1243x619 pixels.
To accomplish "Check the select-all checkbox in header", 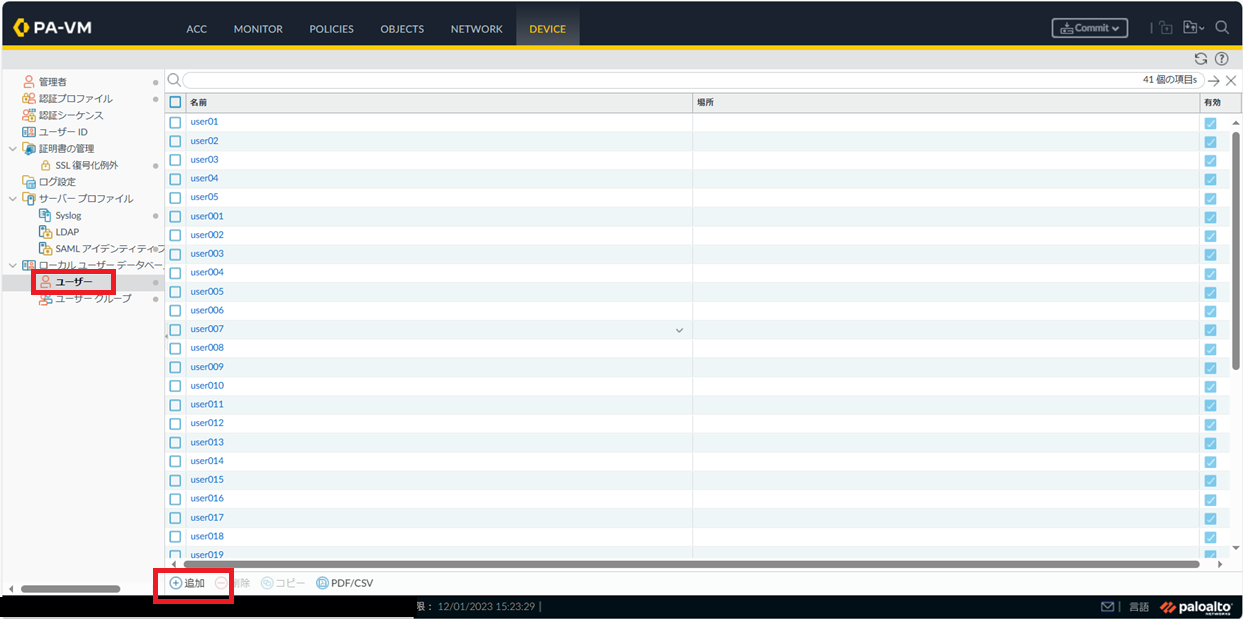I will [175, 102].
